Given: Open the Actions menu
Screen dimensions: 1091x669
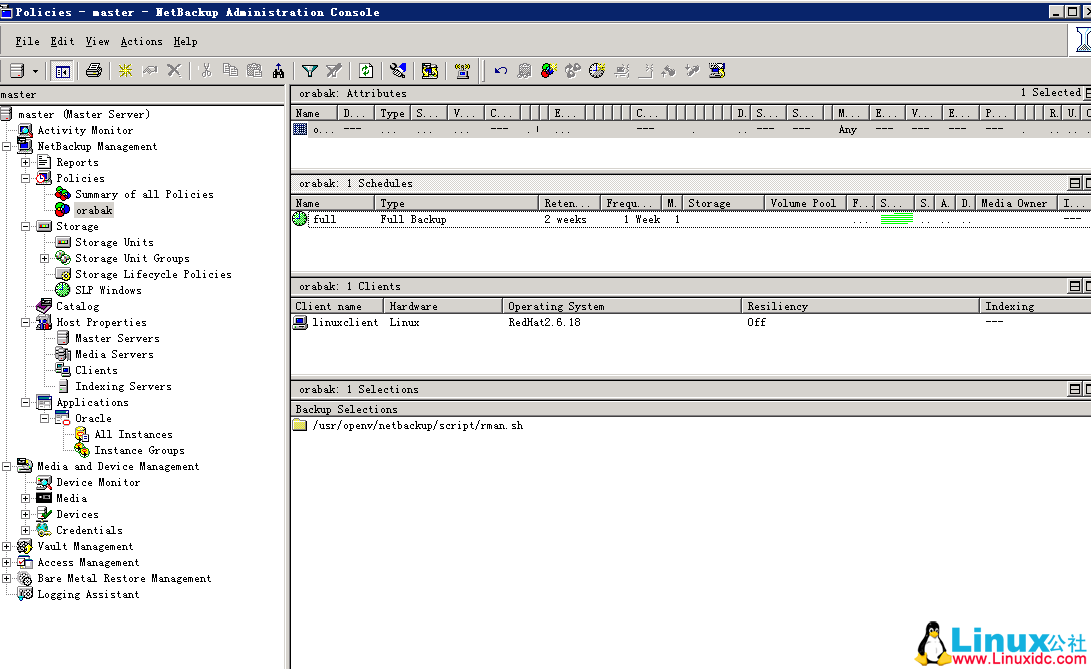Looking at the screenshot, I should coord(141,41).
